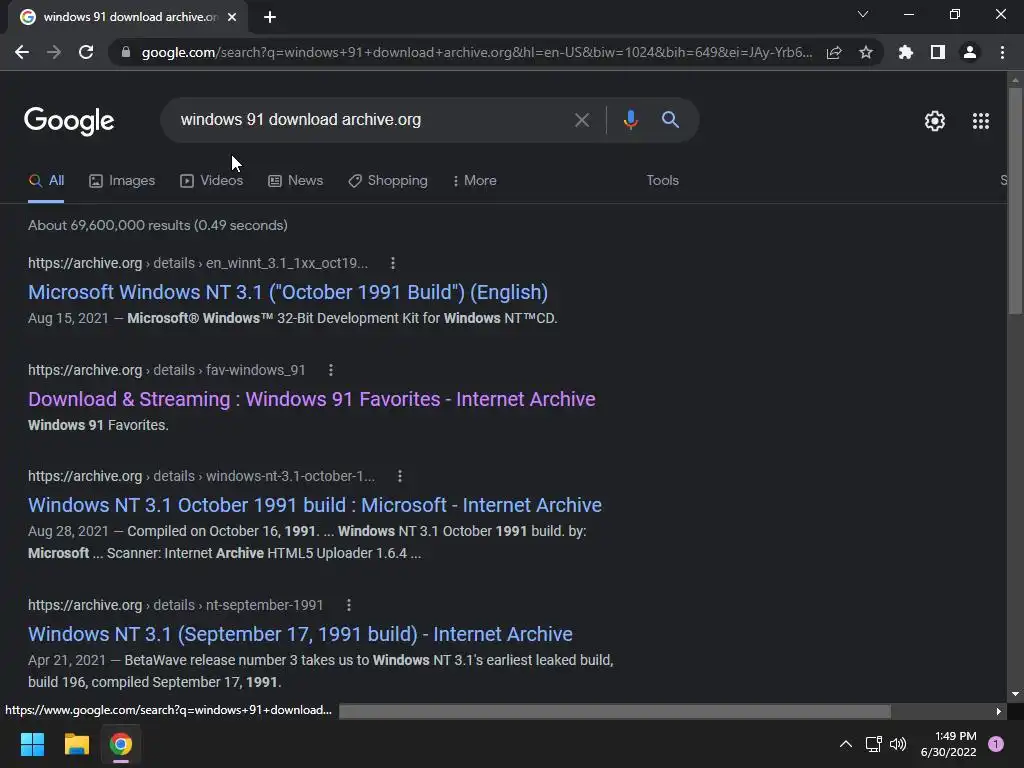Click the address bar URL

tap(477, 52)
